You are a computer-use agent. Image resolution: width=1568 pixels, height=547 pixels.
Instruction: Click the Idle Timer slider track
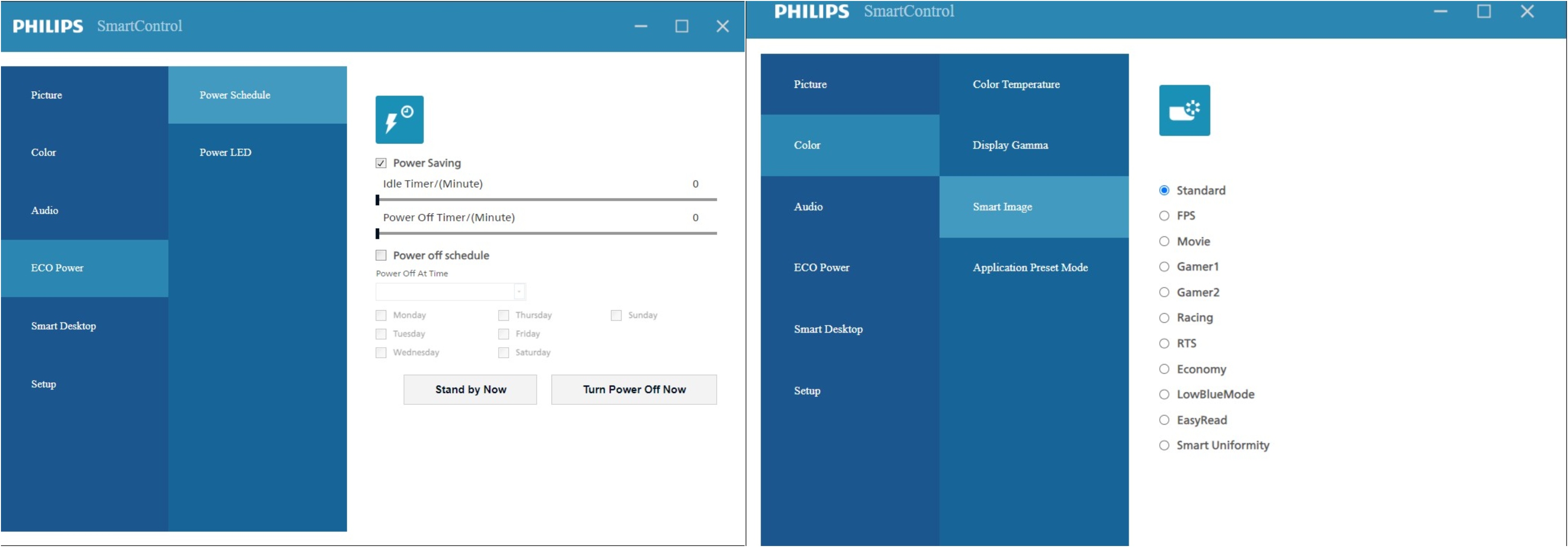pos(548,200)
